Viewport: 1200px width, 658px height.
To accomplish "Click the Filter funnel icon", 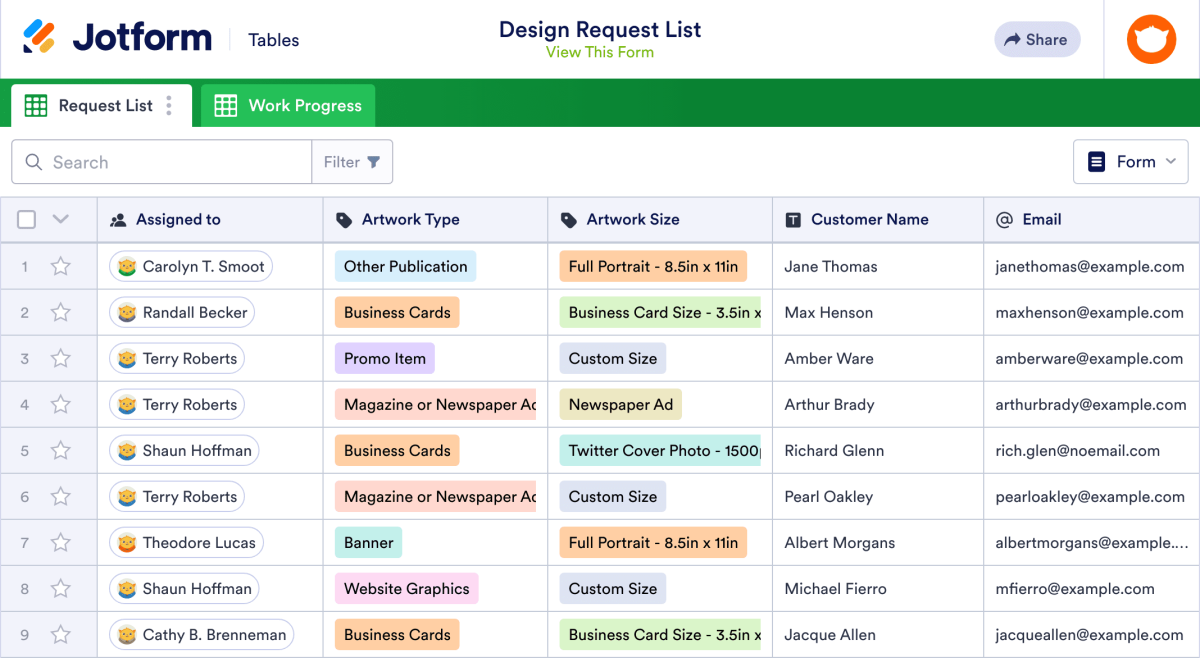I will coord(371,161).
